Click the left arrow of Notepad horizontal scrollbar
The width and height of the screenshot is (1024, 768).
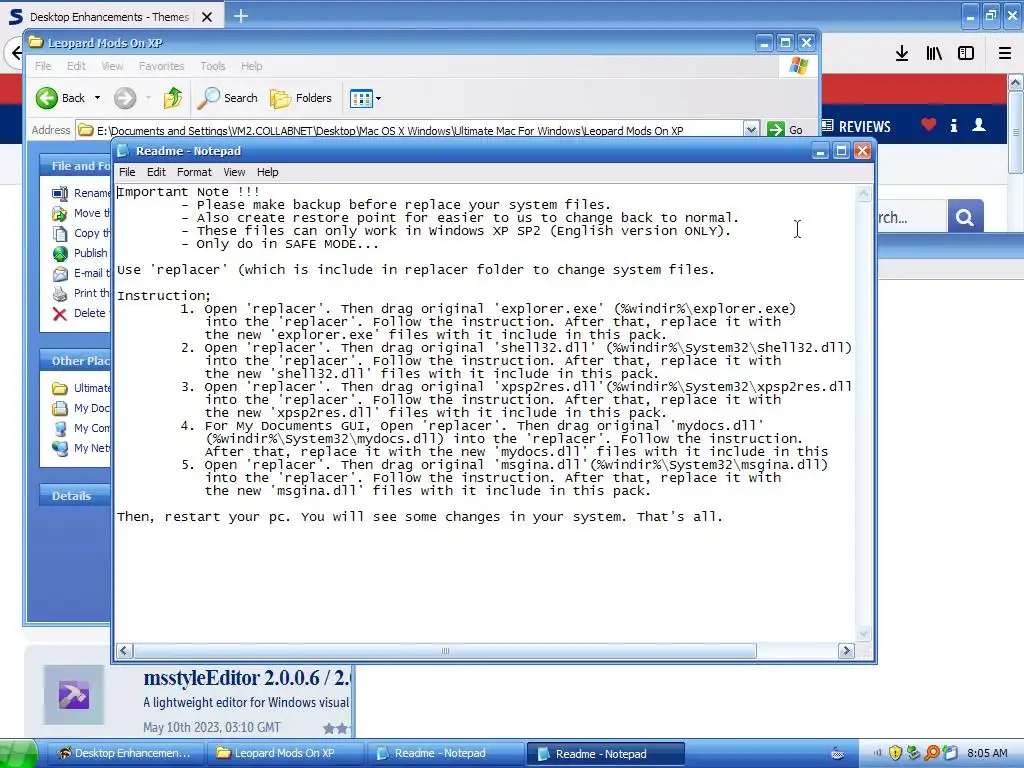tap(124, 650)
